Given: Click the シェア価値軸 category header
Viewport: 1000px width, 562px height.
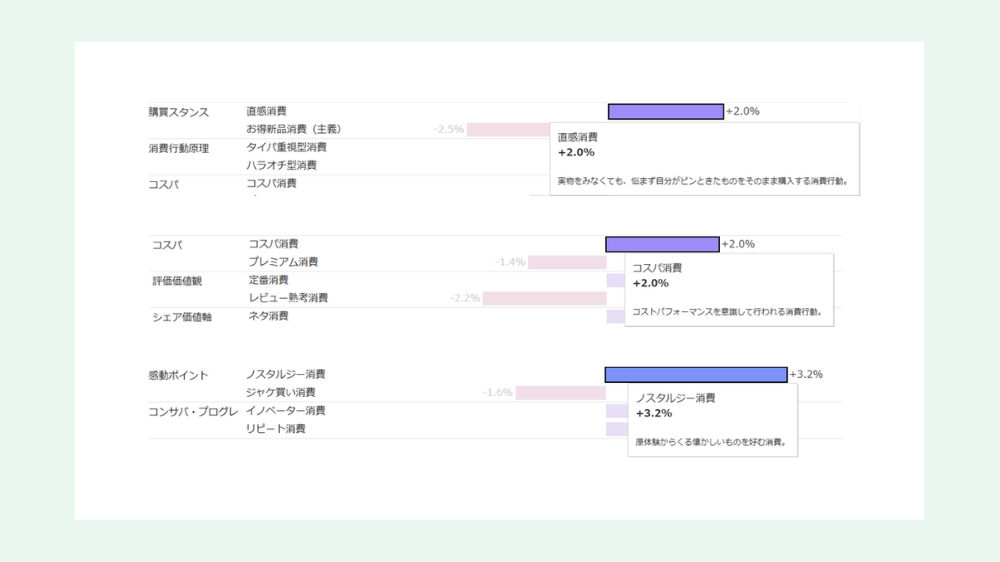Looking at the screenshot, I should pos(182,317).
